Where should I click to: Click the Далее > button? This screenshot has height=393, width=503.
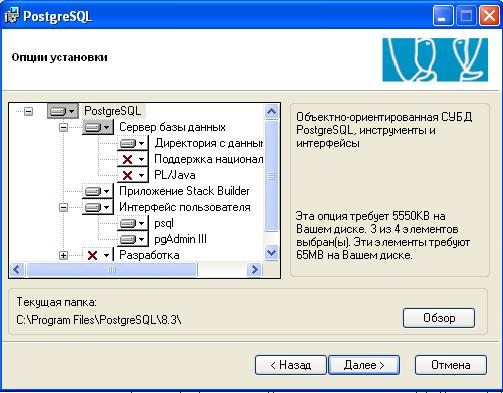pyautogui.click(x=364, y=365)
